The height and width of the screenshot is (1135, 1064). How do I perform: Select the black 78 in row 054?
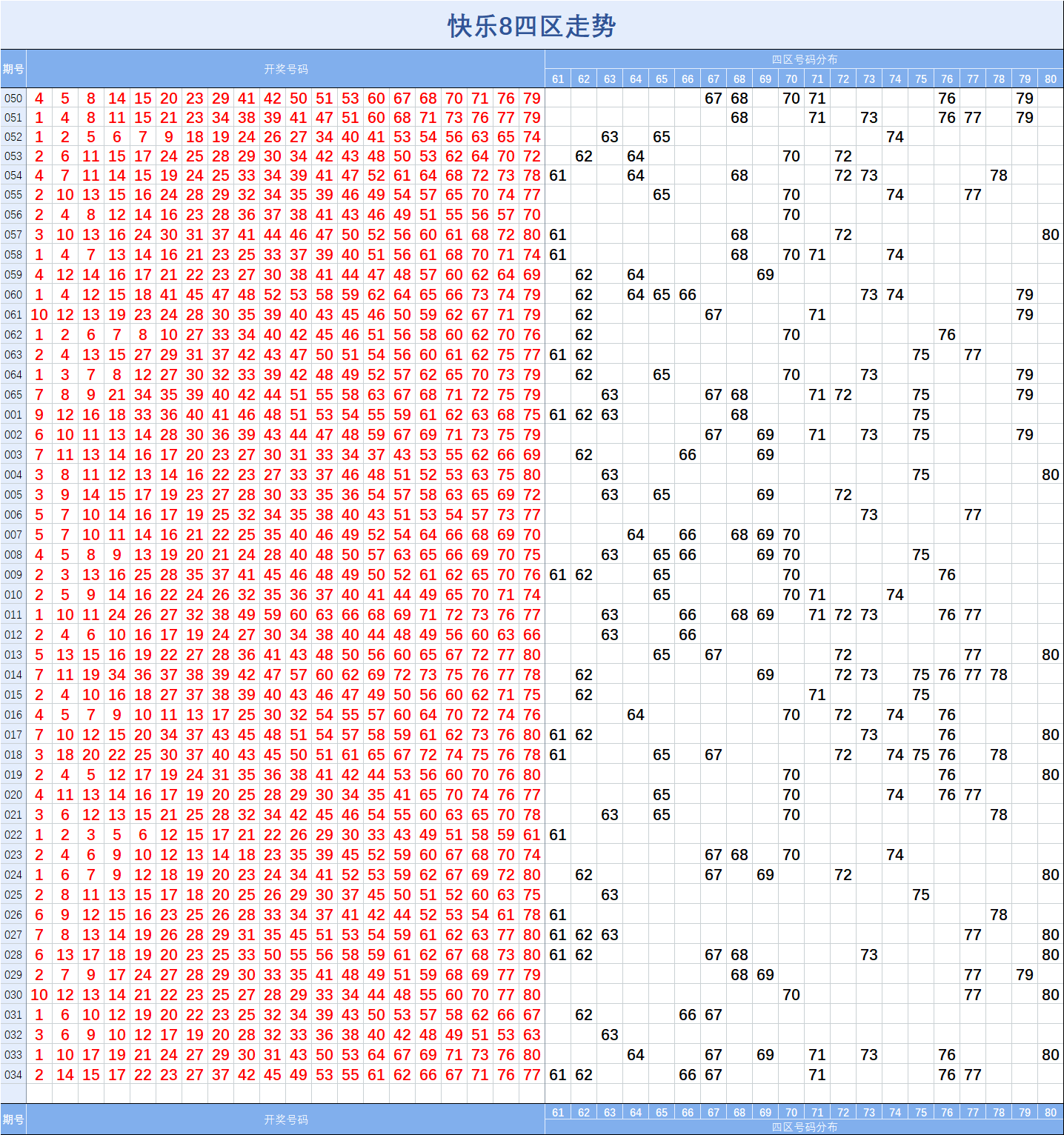coord(999,176)
